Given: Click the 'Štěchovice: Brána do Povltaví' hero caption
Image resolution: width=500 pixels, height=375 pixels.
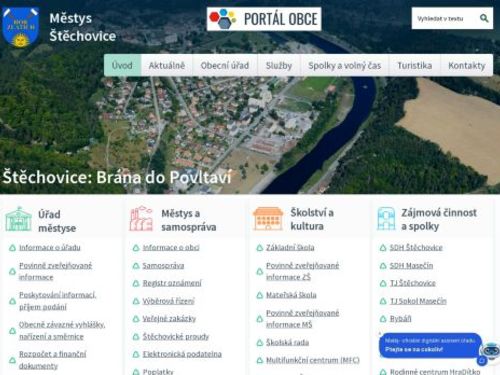Looking at the screenshot, I should (117, 177).
